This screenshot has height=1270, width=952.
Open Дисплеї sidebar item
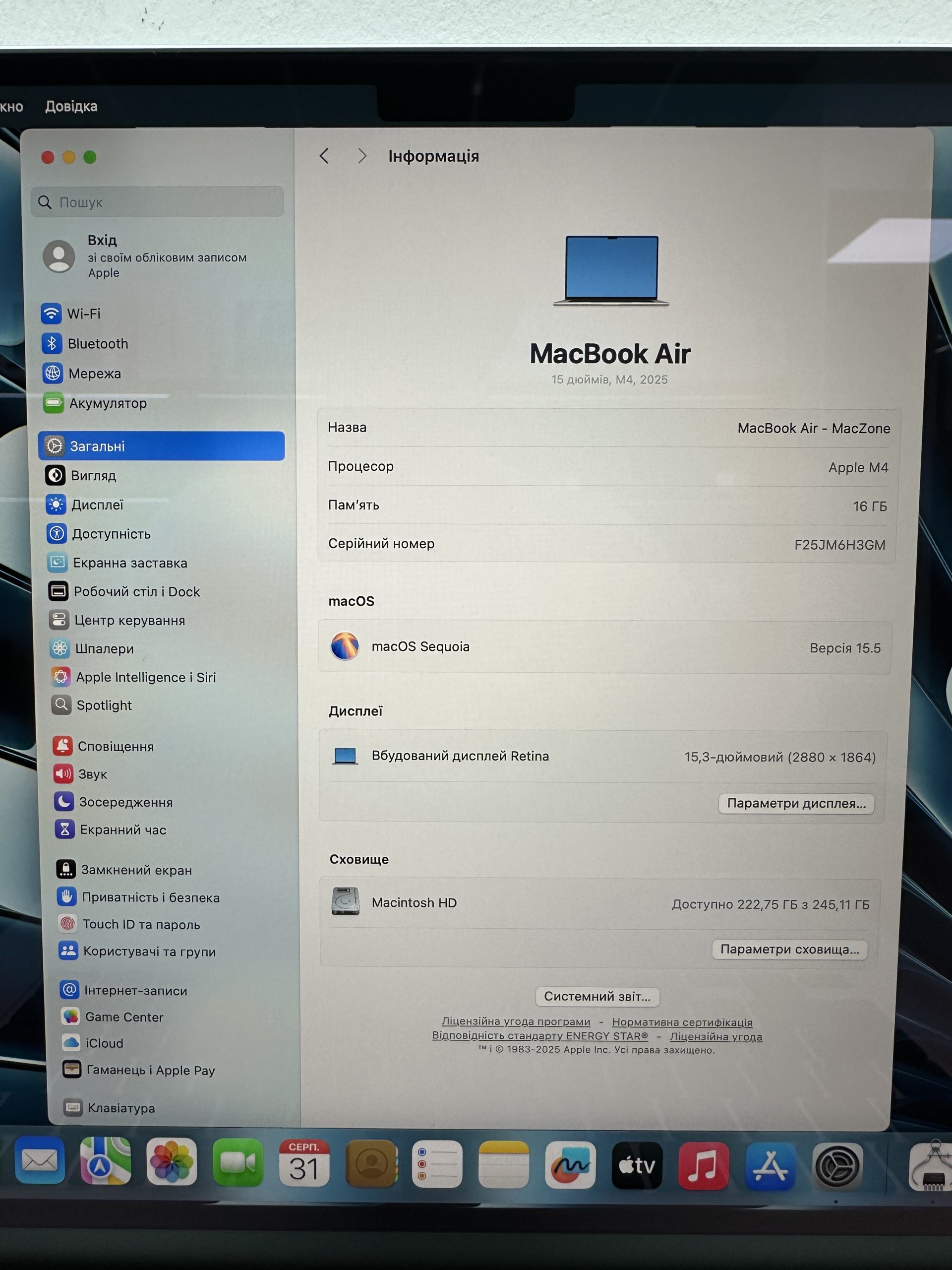85,505
